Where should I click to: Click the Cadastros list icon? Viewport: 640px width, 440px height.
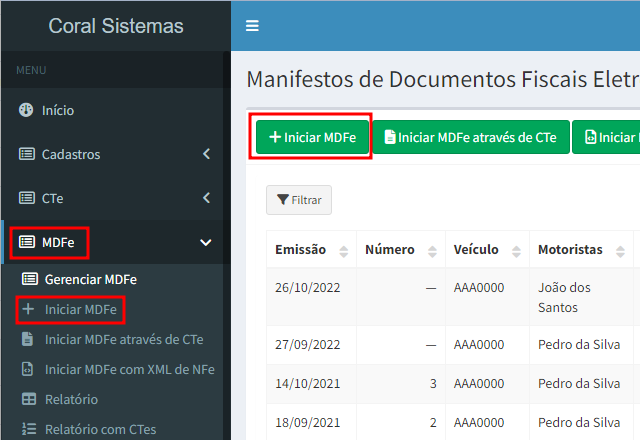26,154
